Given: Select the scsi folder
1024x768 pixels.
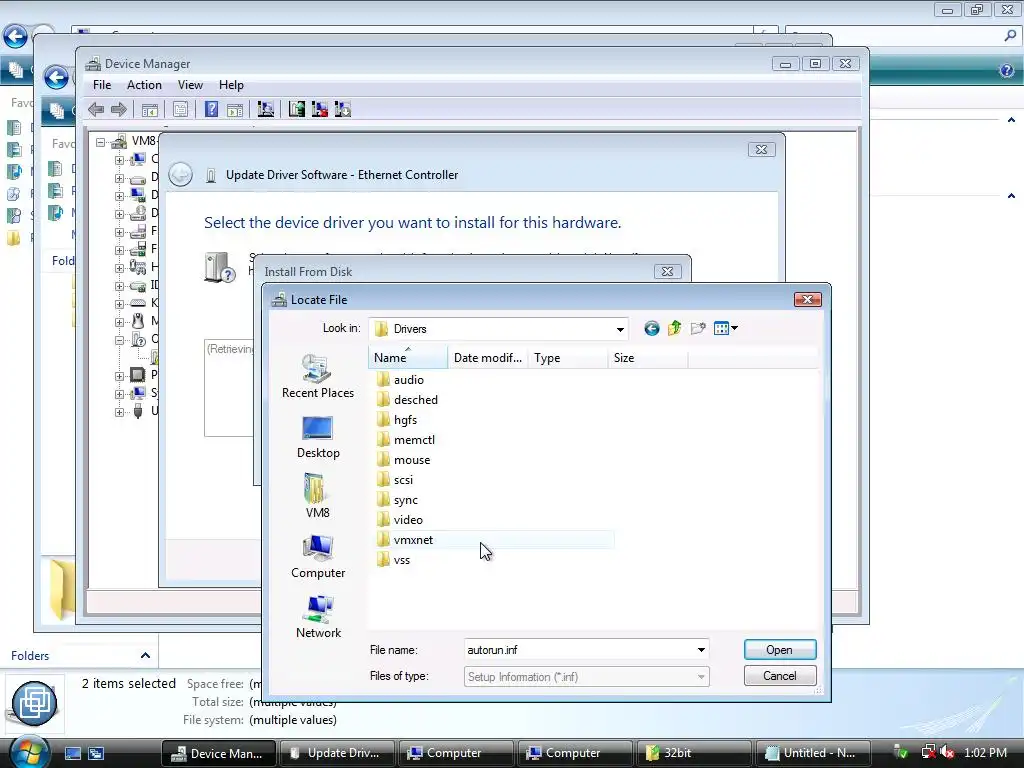Looking at the screenshot, I should pyautogui.click(x=395, y=480).
